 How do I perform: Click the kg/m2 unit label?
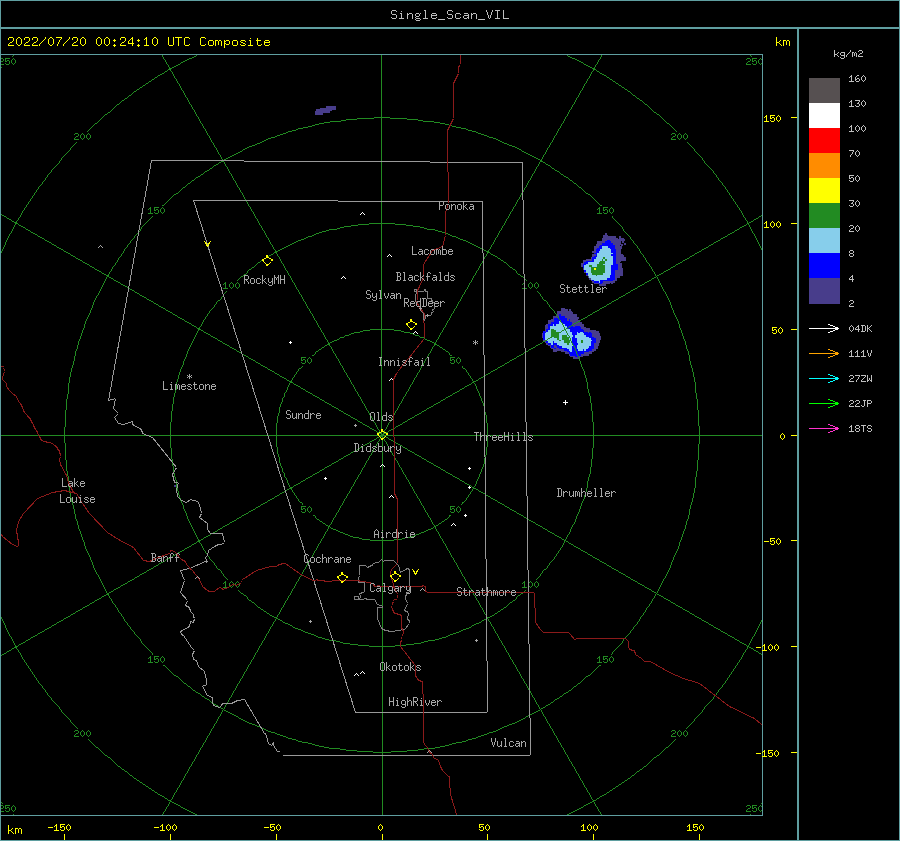pos(848,54)
